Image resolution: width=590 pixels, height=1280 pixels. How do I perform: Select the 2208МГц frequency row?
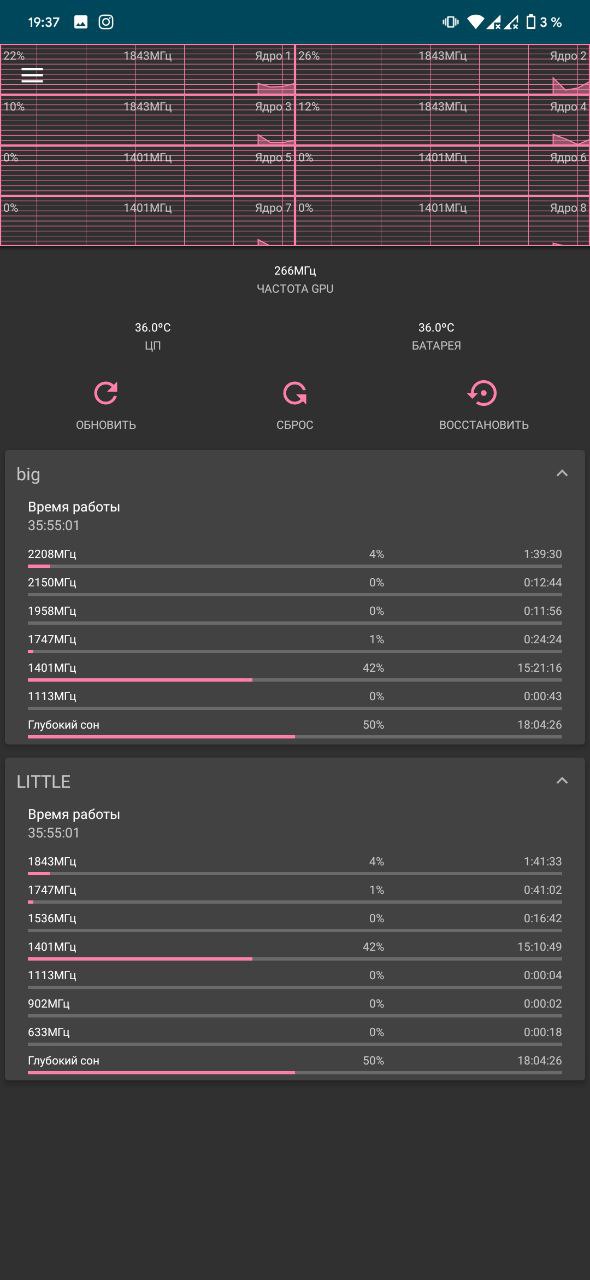295,557
